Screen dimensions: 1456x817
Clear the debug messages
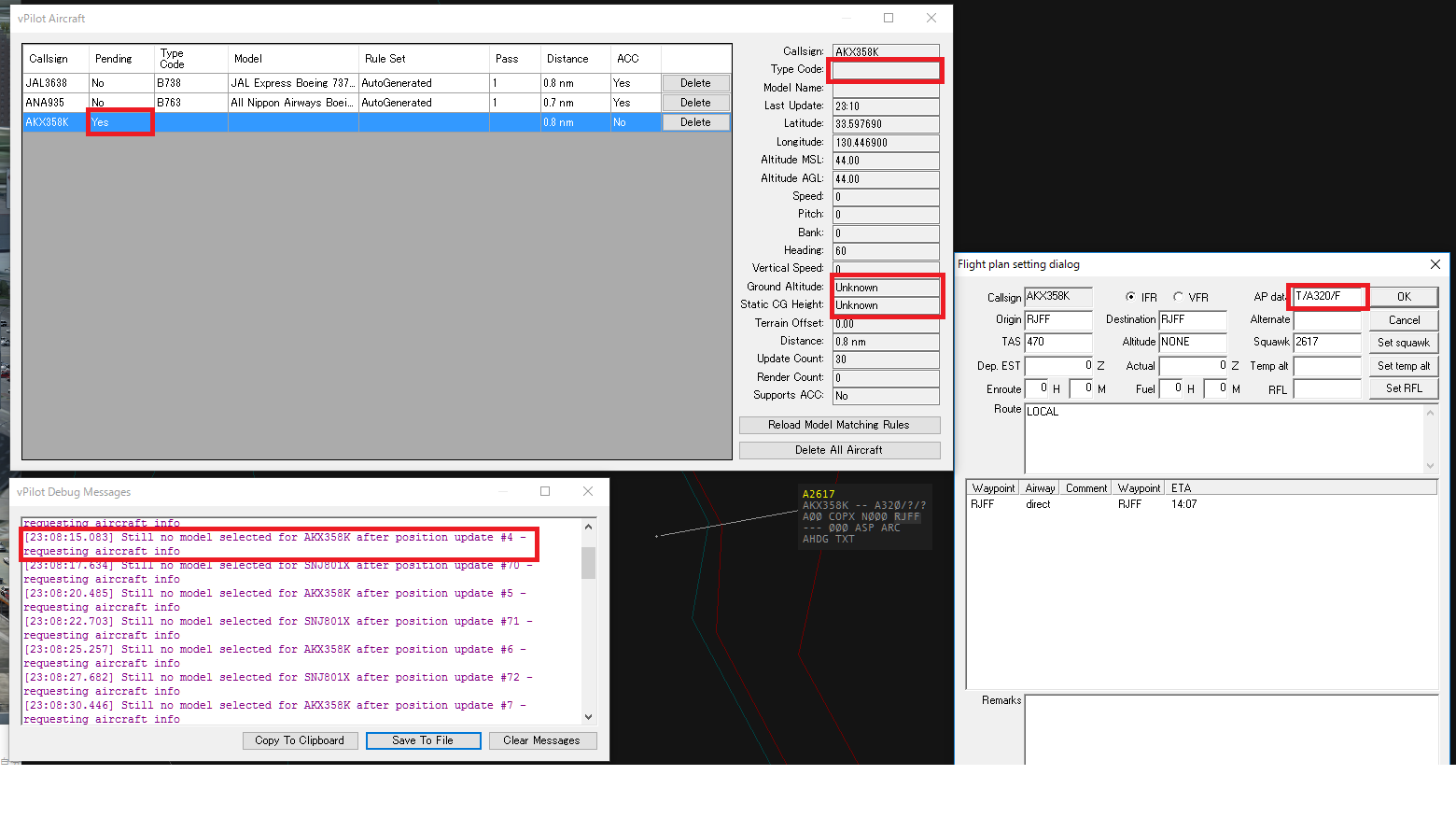(541, 740)
